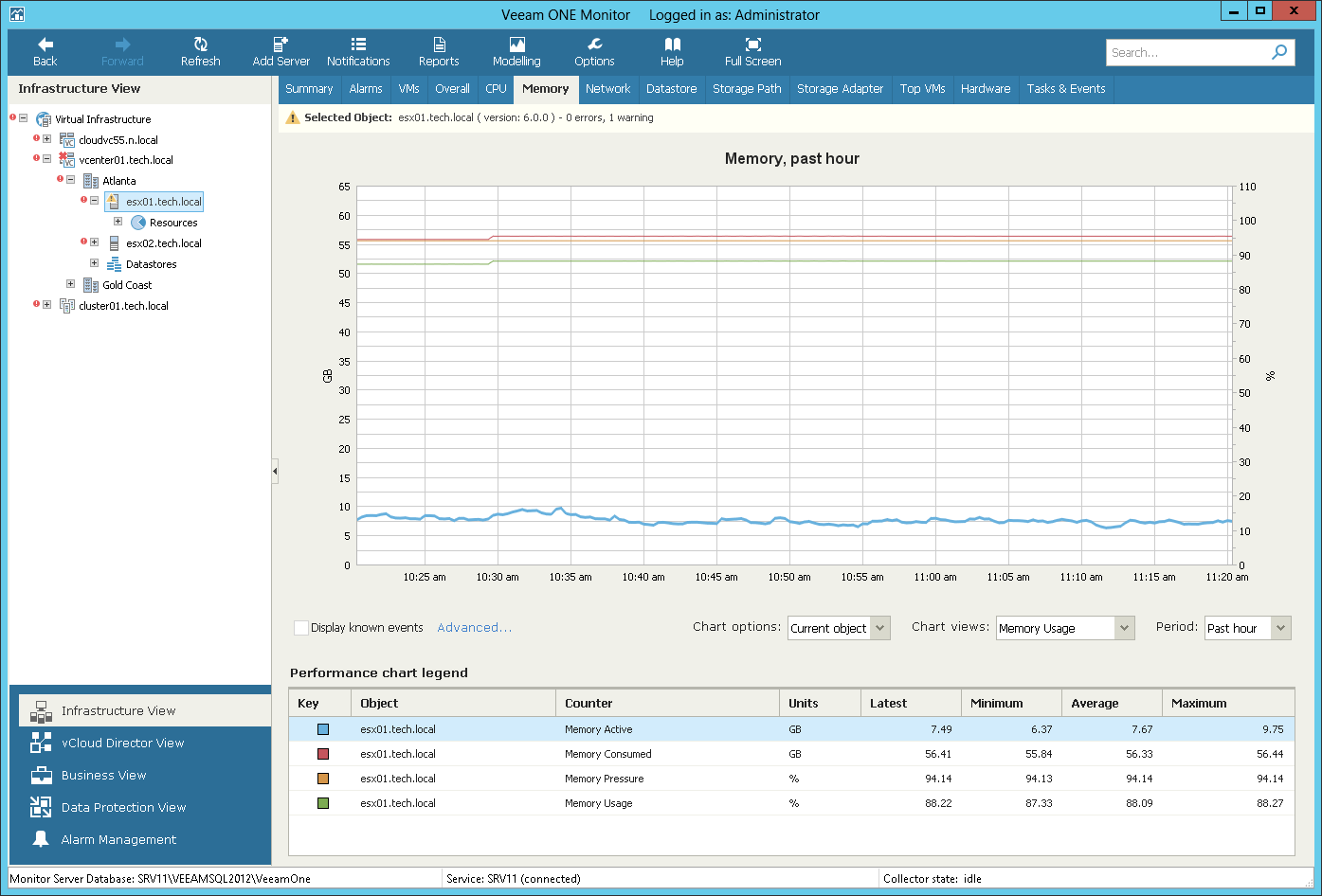Click the selected object warning icon
The image size is (1322, 896).
(292, 118)
